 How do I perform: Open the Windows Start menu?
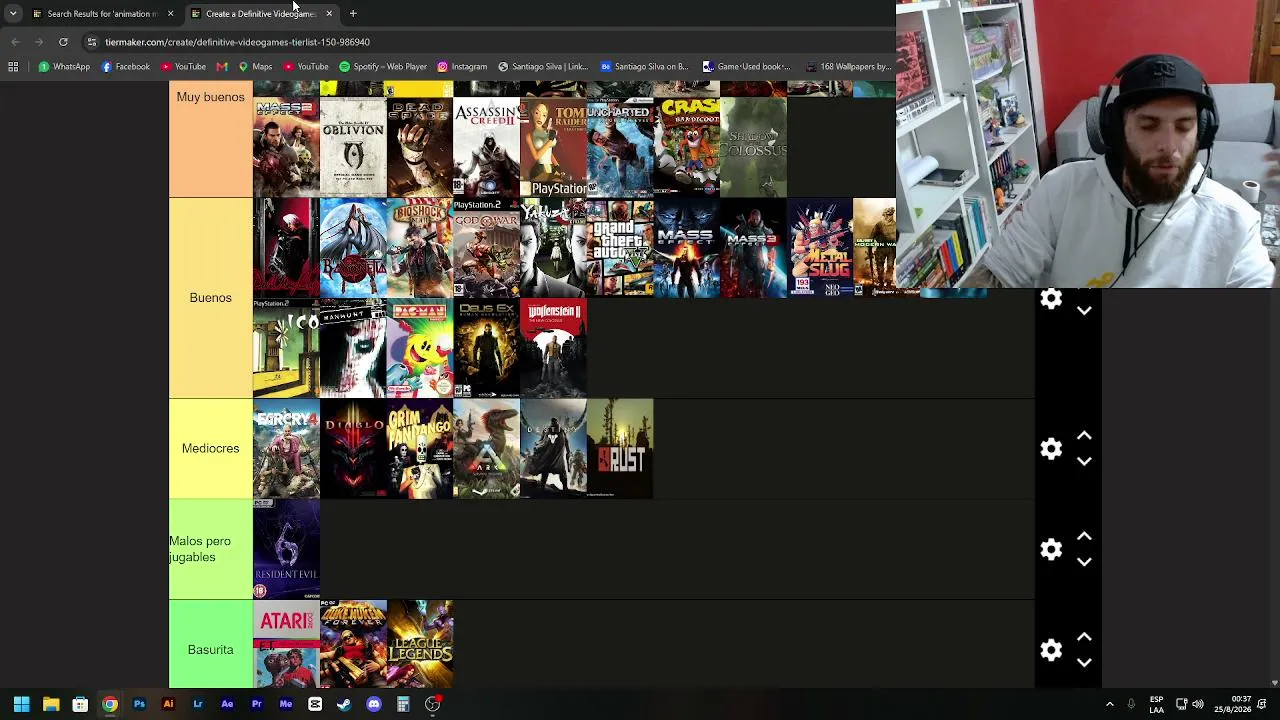(x=21, y=704)
